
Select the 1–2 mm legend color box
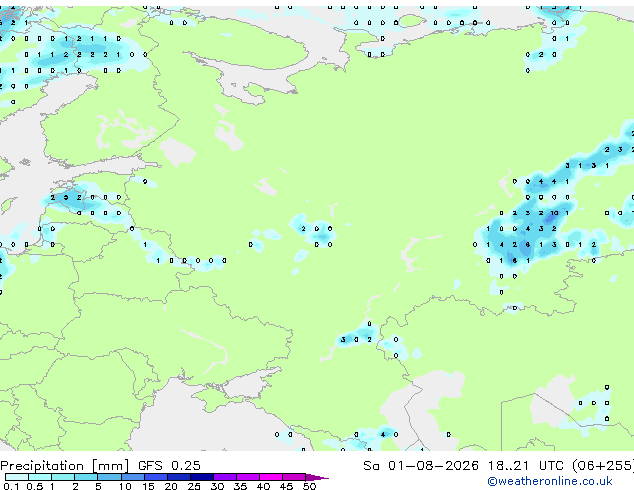click(x=63, y=477)
